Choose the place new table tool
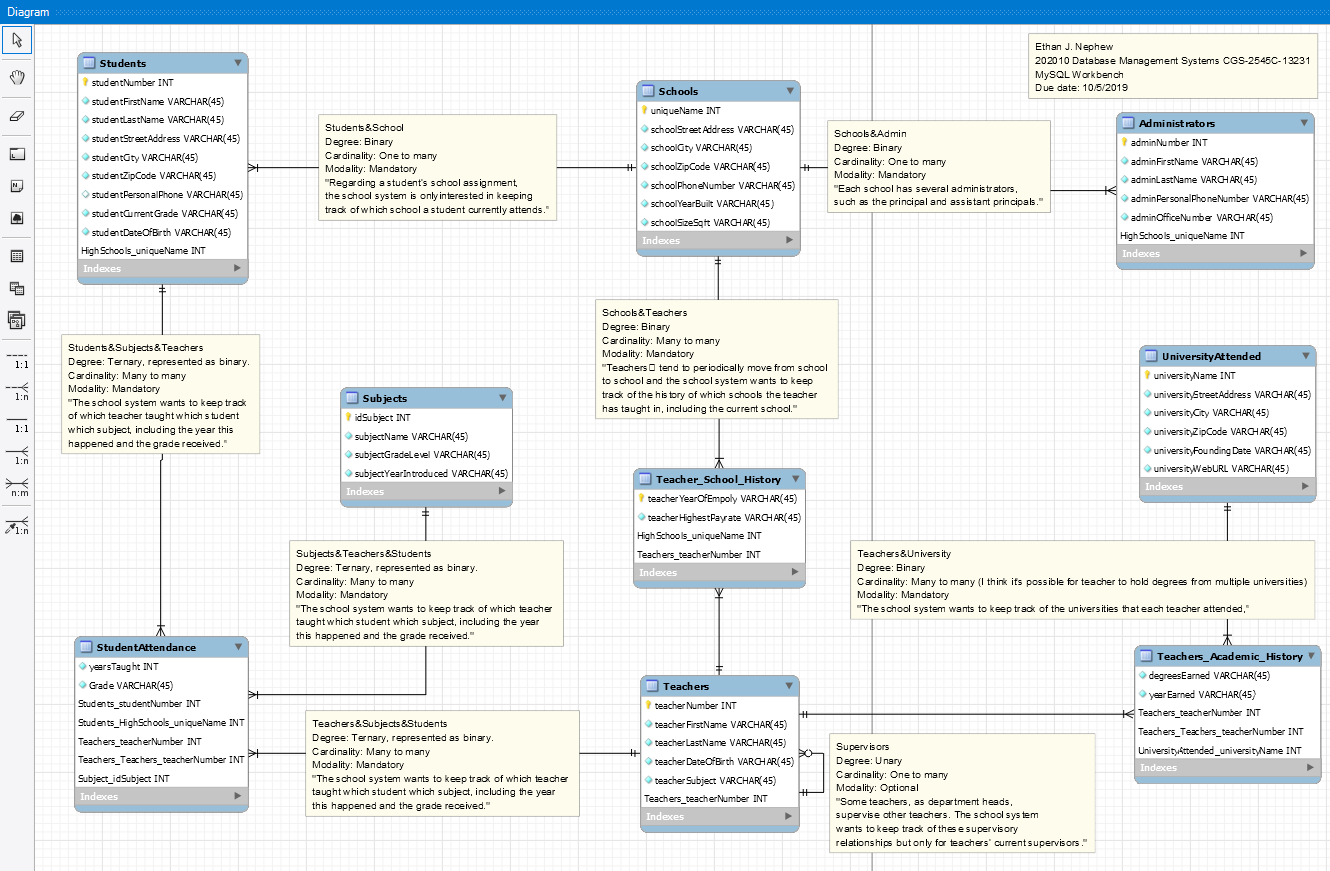 pyautogui.click(x=17, y=256)
